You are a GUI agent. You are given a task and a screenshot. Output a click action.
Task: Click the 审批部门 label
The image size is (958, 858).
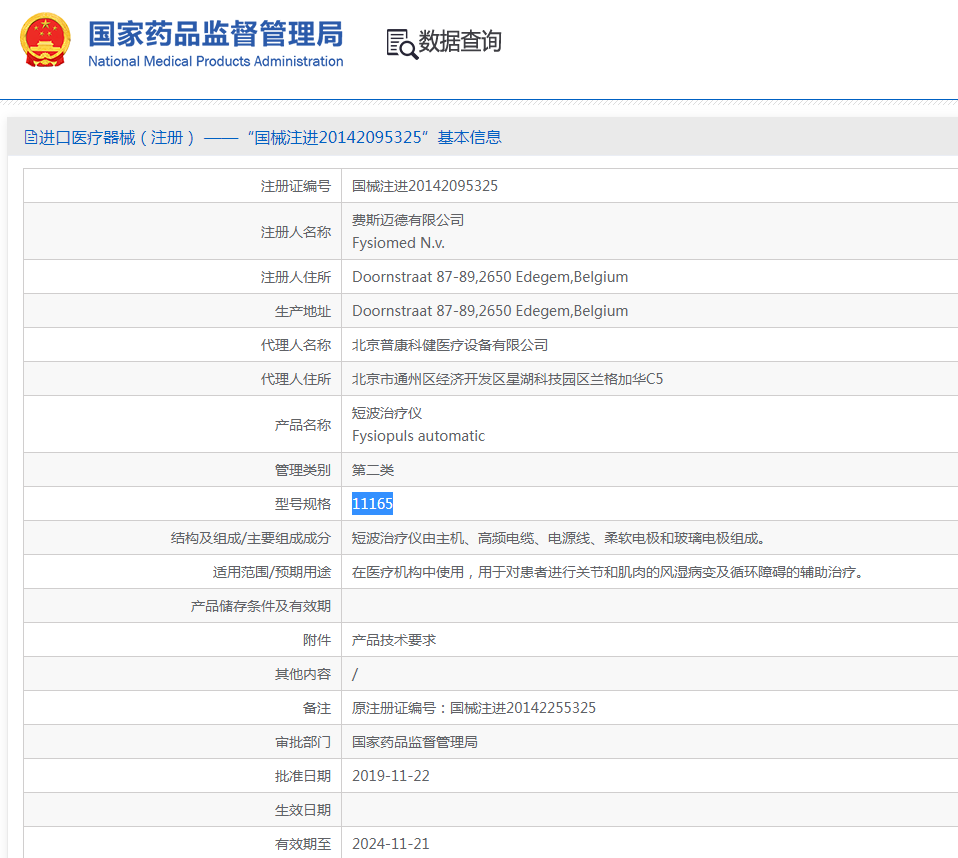pyautogui.click(x=302, y=742)
